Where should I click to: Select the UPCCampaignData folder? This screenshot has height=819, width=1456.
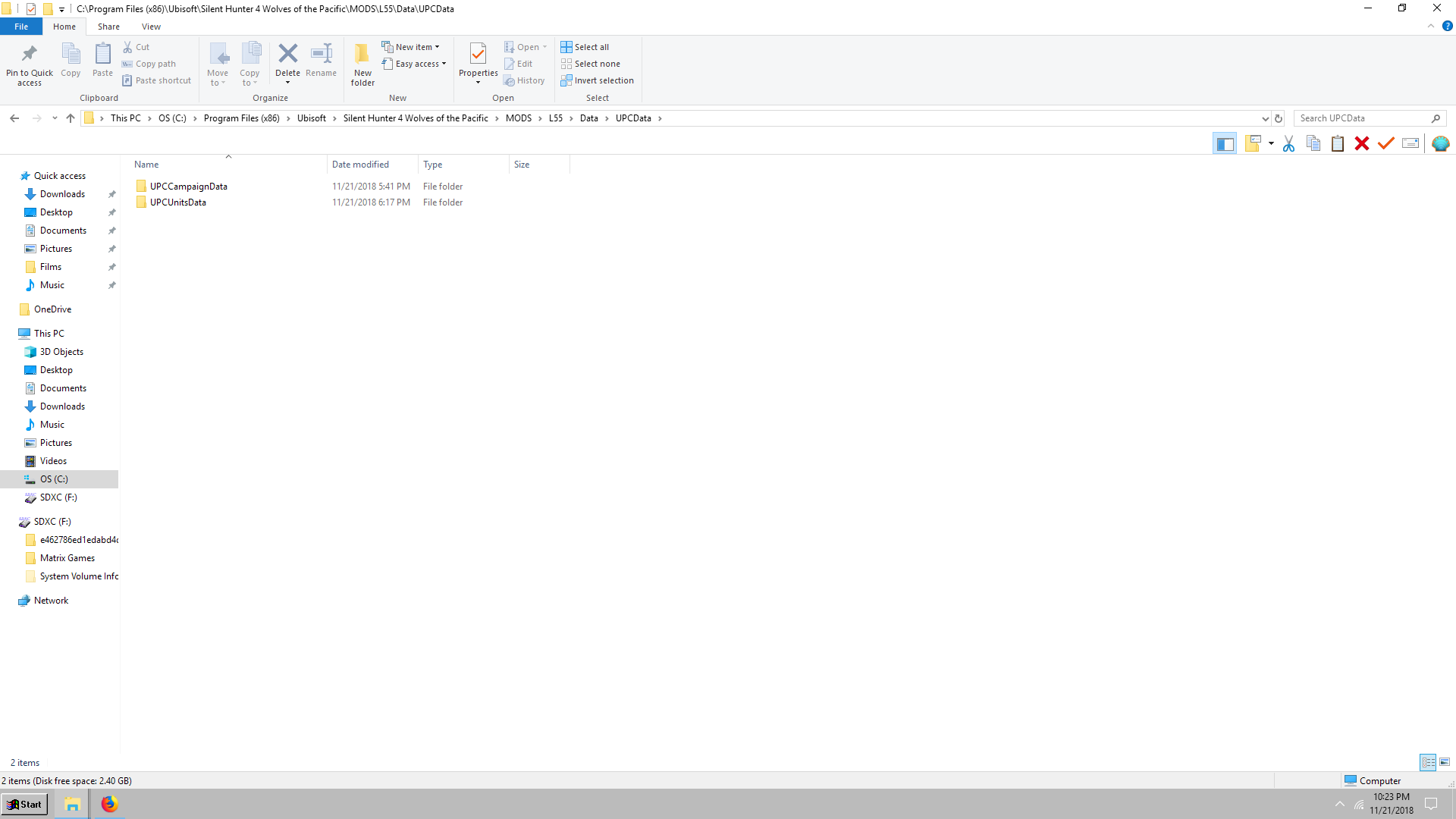coord(188,187)
